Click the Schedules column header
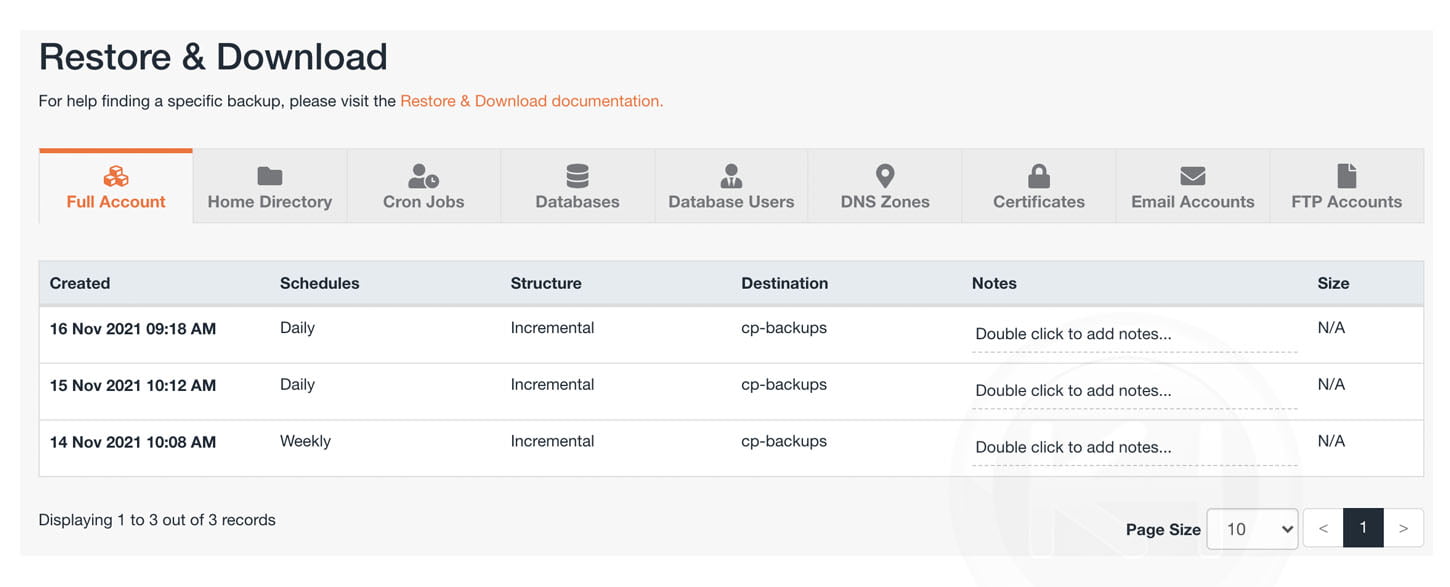The height and width of the screenshot is (587, 1450). [x=319, y=283]
